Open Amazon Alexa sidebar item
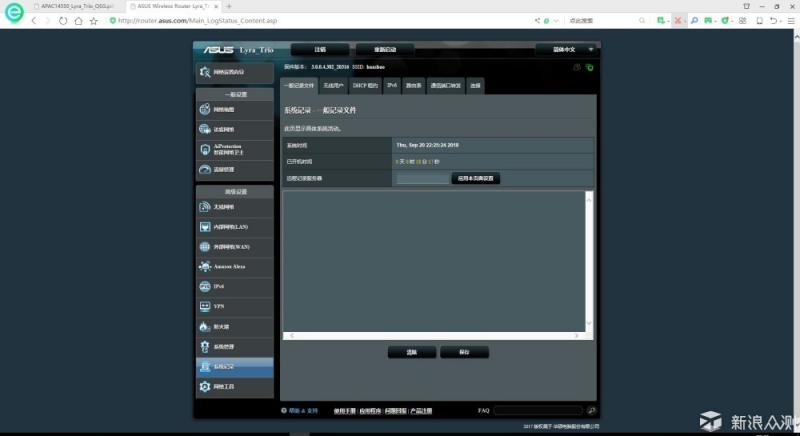This screenshot has height=436, width=800. [235, 267]
